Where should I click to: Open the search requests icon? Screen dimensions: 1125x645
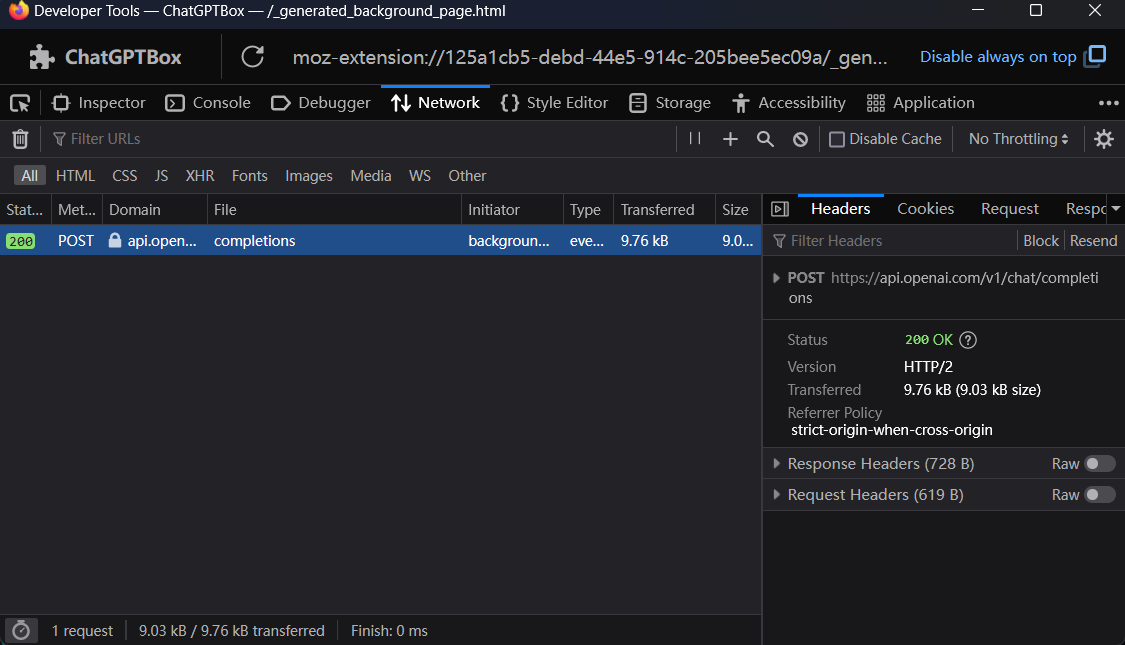(x=765, y=139)
